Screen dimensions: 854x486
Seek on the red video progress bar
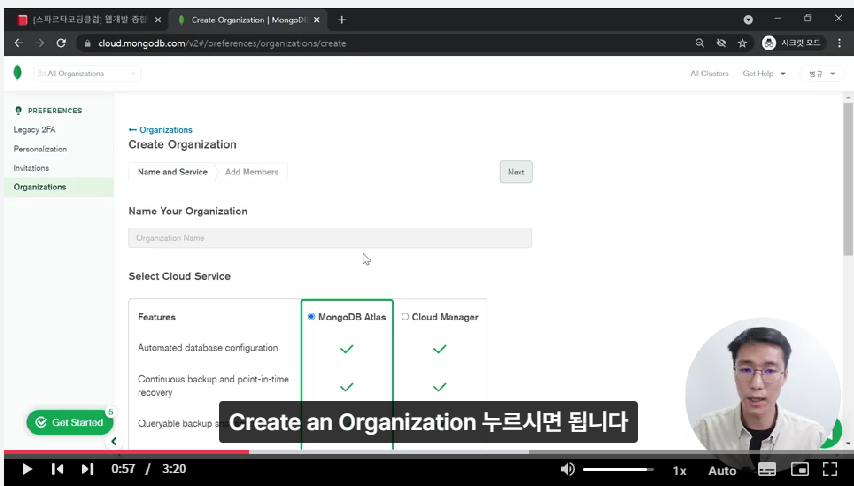click(x=126, y=452)
